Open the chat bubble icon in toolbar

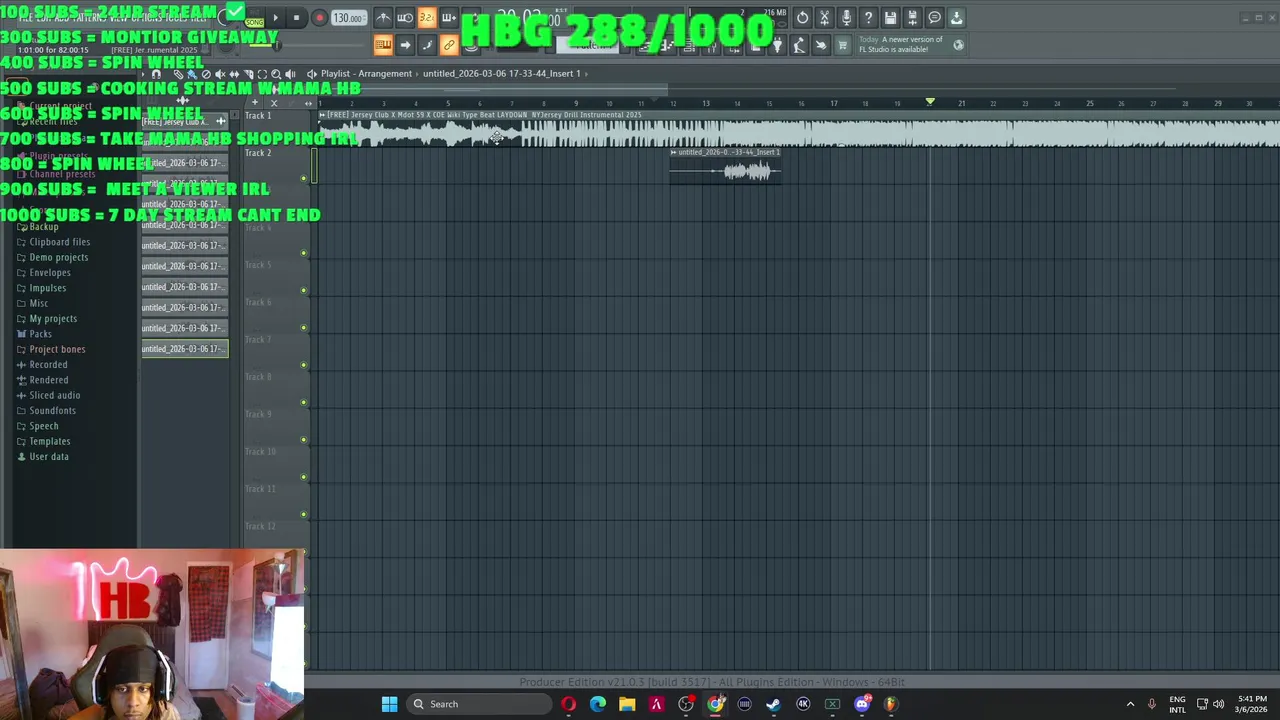tap(934, 18)
